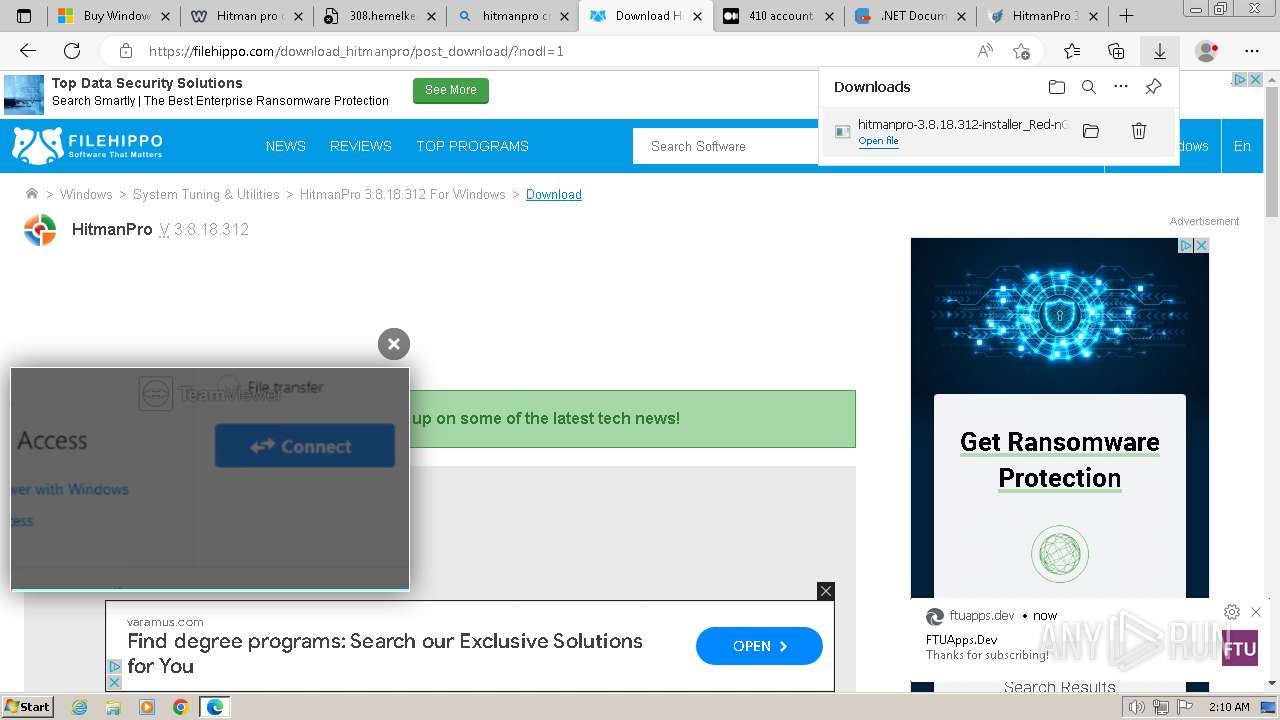Screen dimensions: 1280x720
Task: Open the Collections icon
Action: (x=1116, y=51)
